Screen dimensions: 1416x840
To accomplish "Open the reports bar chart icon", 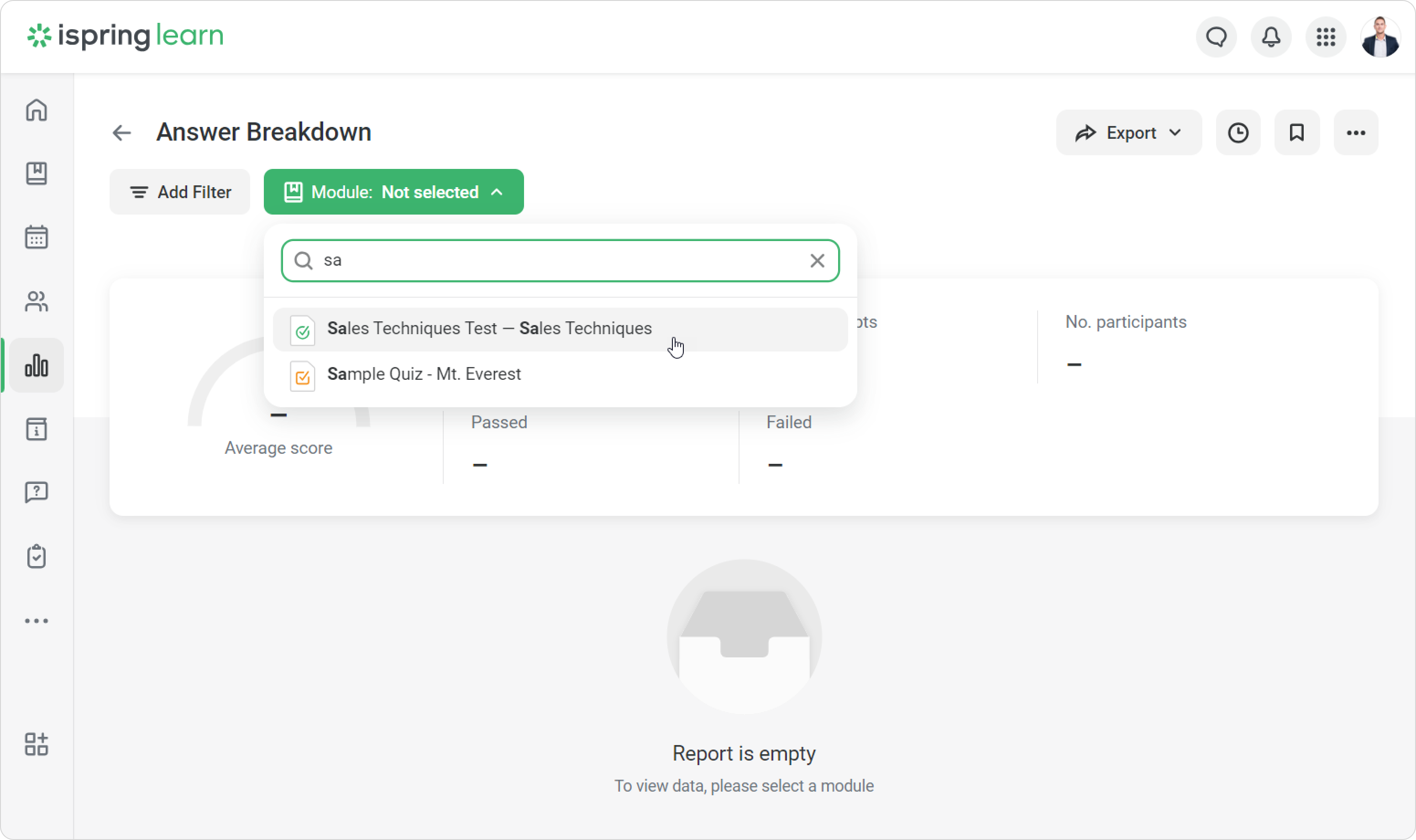I will (36, 365).
